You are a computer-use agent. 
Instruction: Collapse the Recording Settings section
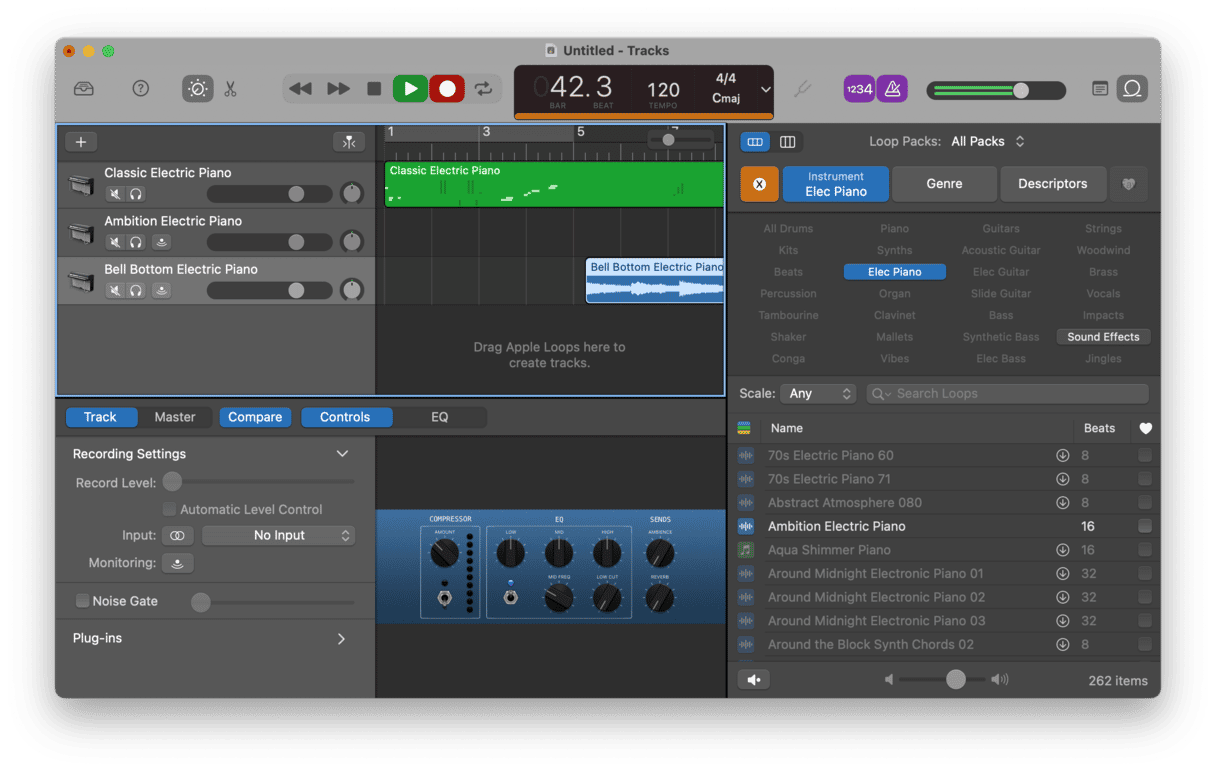point(342,454)
